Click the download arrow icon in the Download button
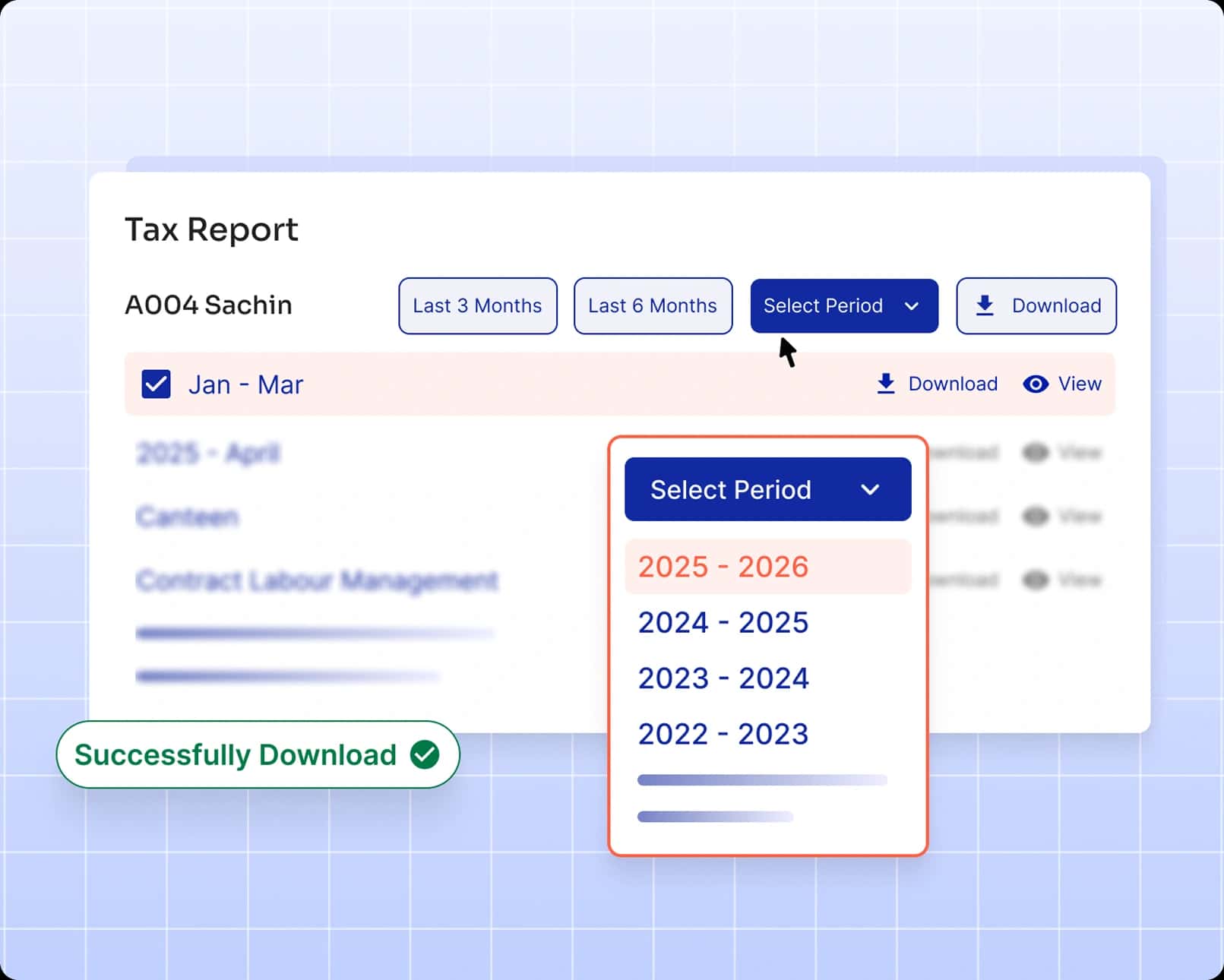Viewport: 1224px width, 980px height. (x=985, y=305)
